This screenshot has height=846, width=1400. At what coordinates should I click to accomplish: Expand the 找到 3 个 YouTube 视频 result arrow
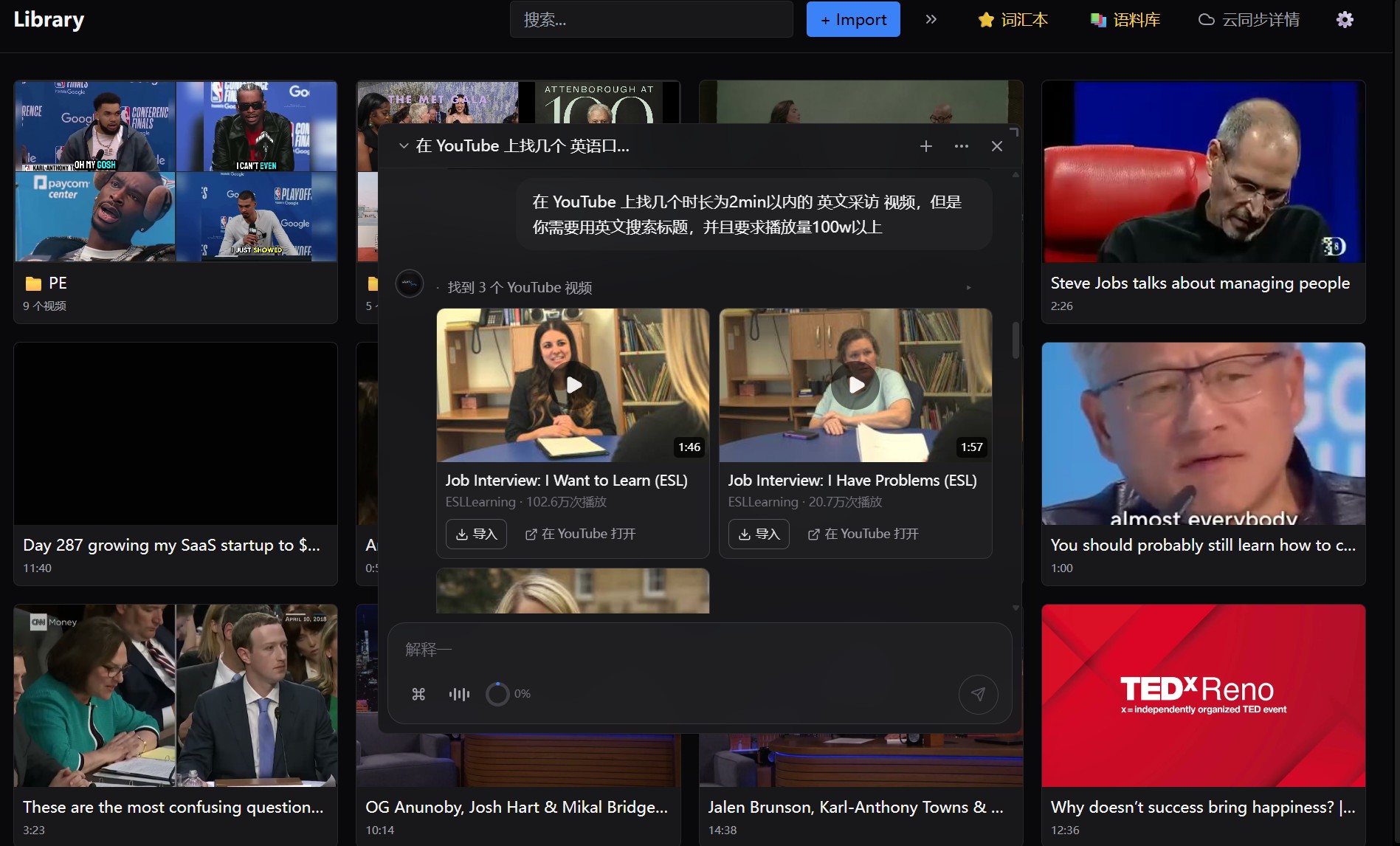969,288
